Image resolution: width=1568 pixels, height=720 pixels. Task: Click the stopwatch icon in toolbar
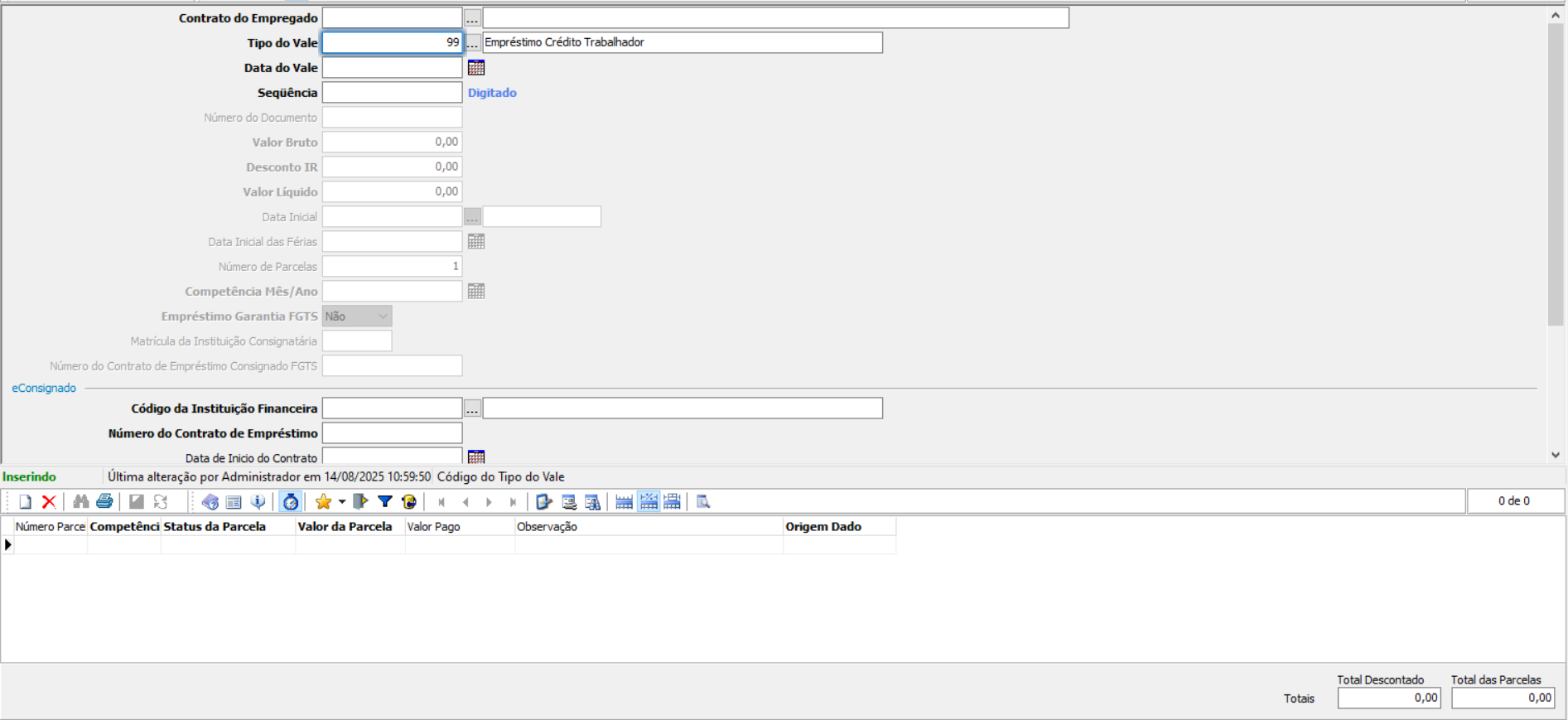point(291,502)
